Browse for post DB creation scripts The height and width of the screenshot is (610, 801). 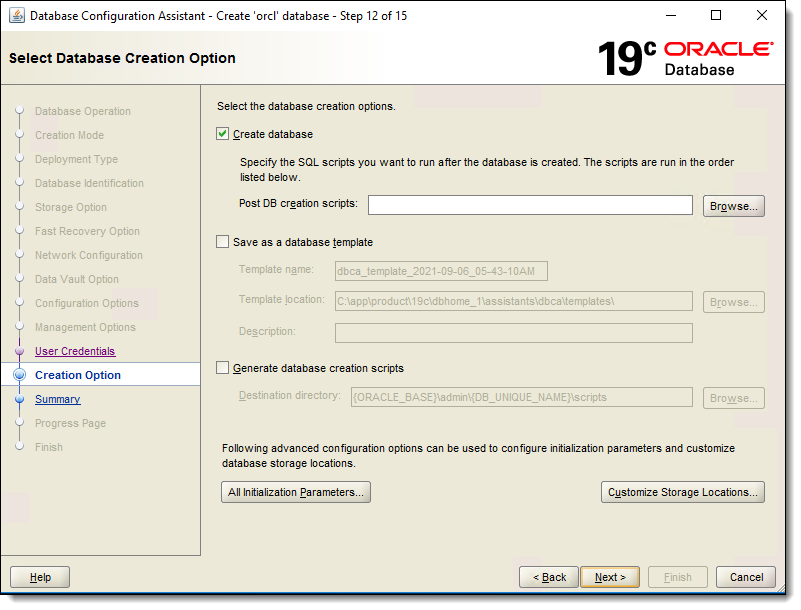[734, 206]
